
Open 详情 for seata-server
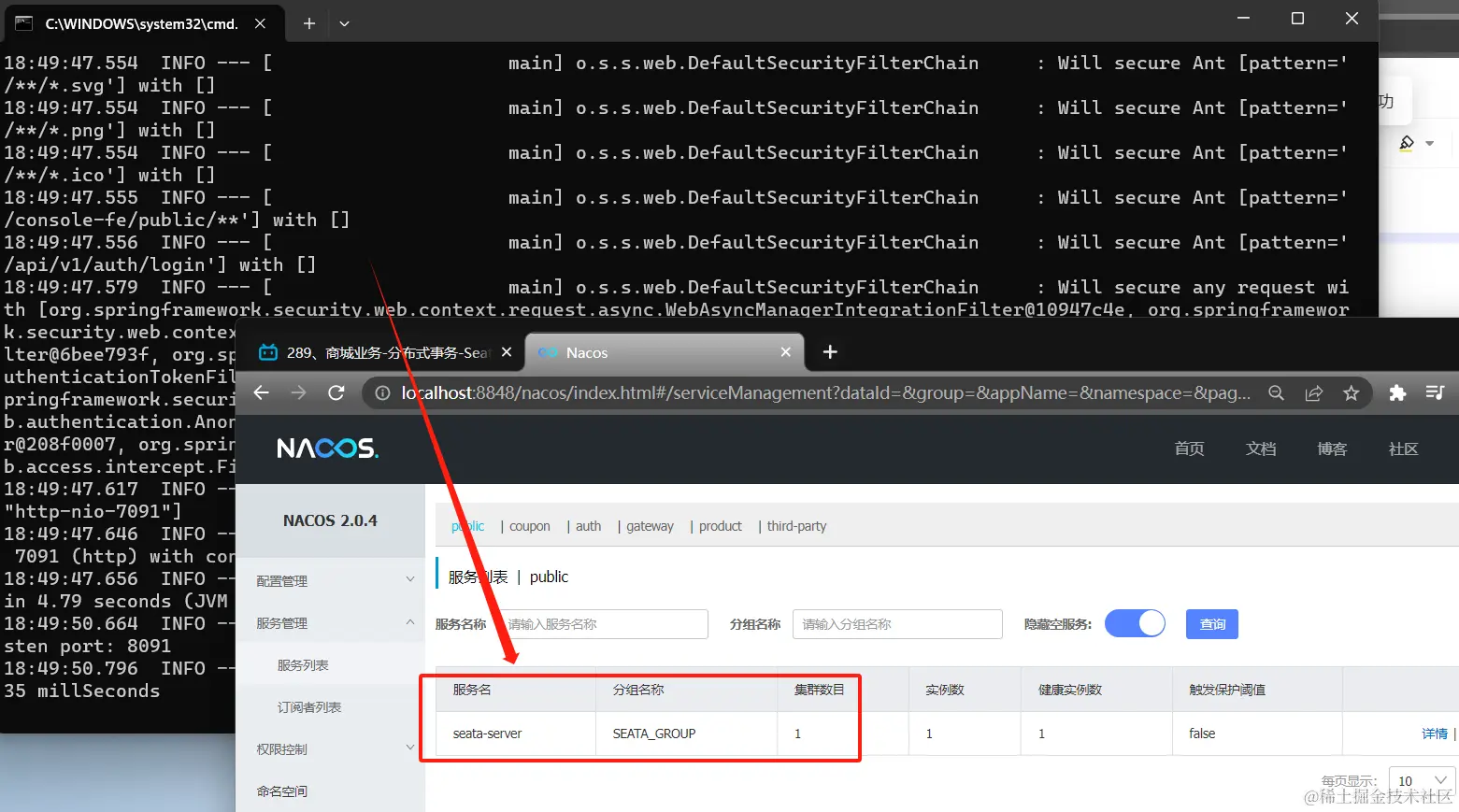[1435, 734]
